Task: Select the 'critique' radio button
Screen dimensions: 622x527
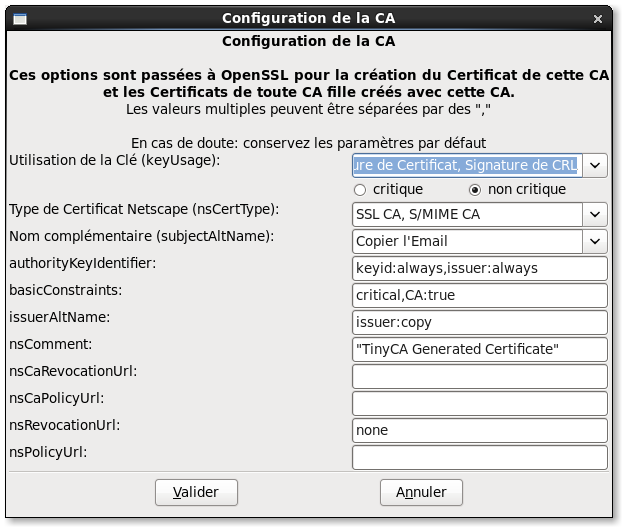Action: click(x=360, y=190)
